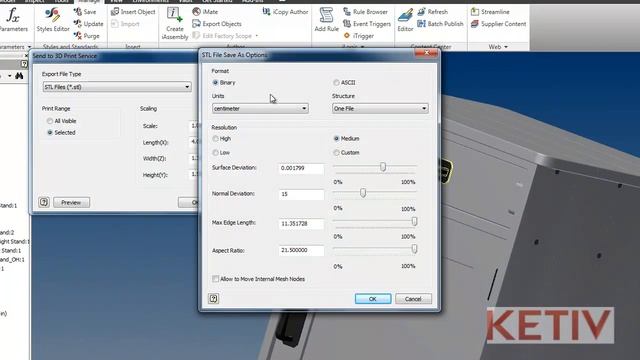
Task: Open the Export File Type dropdown
Action: click(x=117, y=87)
